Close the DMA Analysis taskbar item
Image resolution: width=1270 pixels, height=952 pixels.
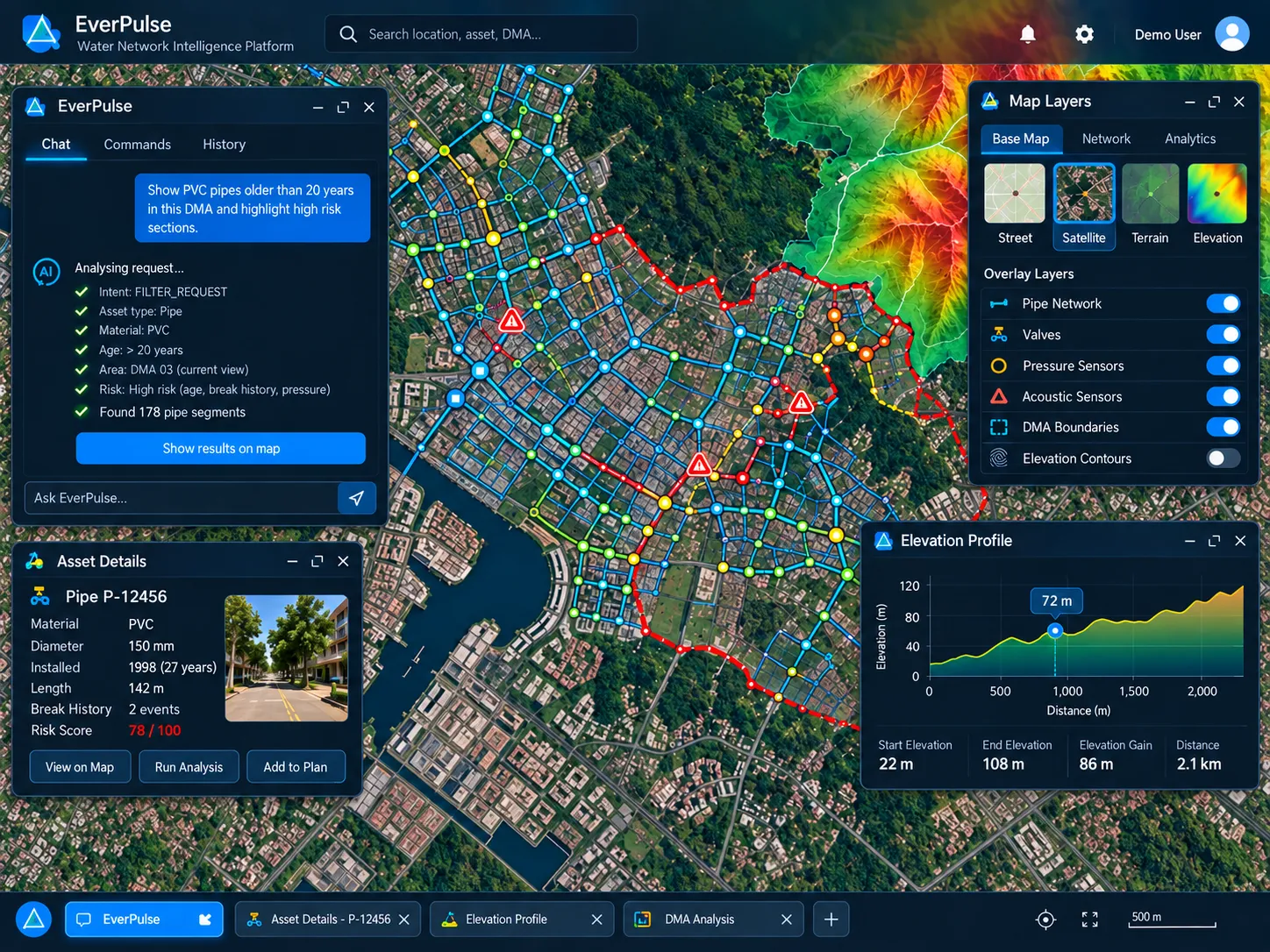787,920
